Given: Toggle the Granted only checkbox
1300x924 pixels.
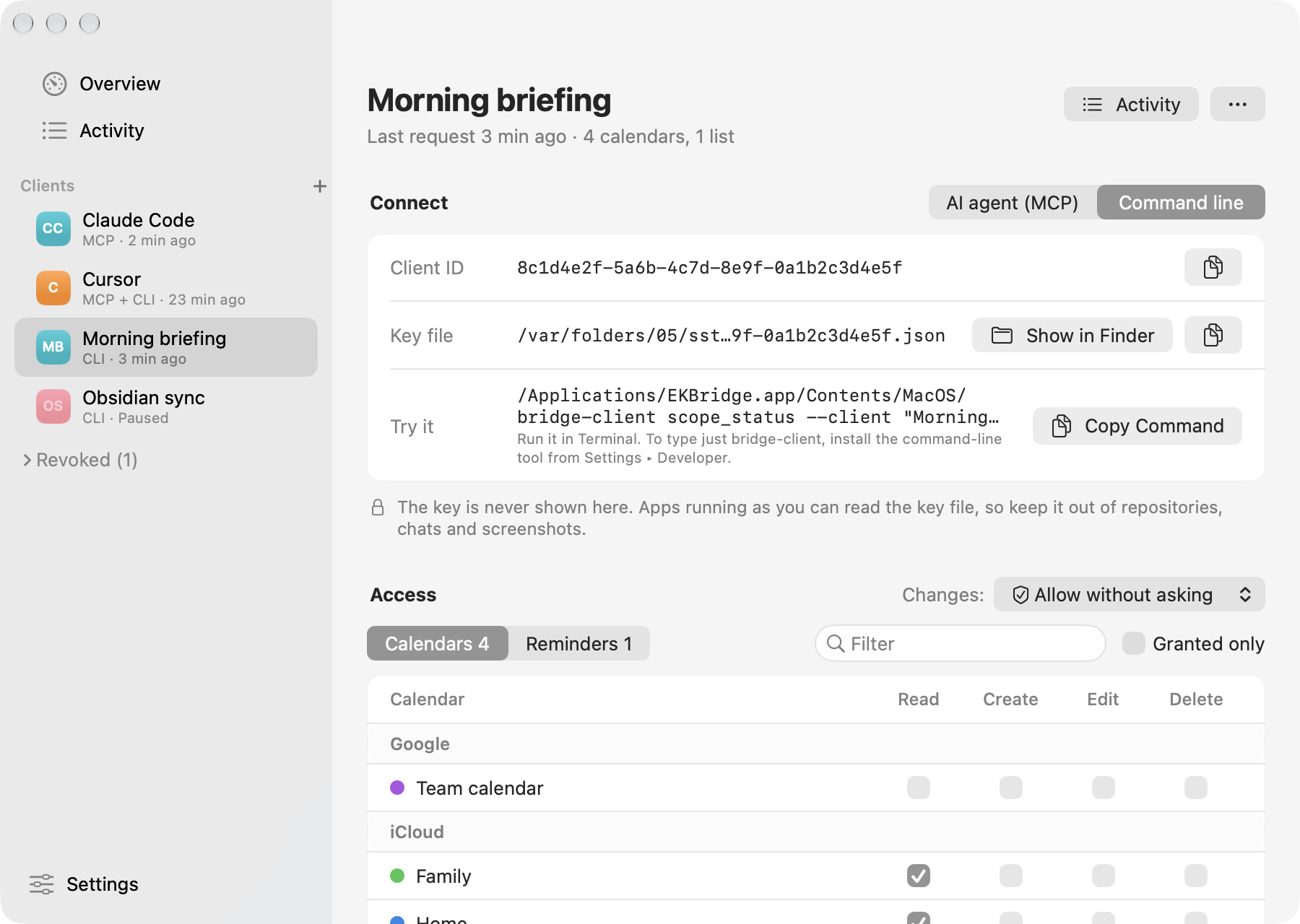Looking at the screenshot, I should coord(1134,643).
